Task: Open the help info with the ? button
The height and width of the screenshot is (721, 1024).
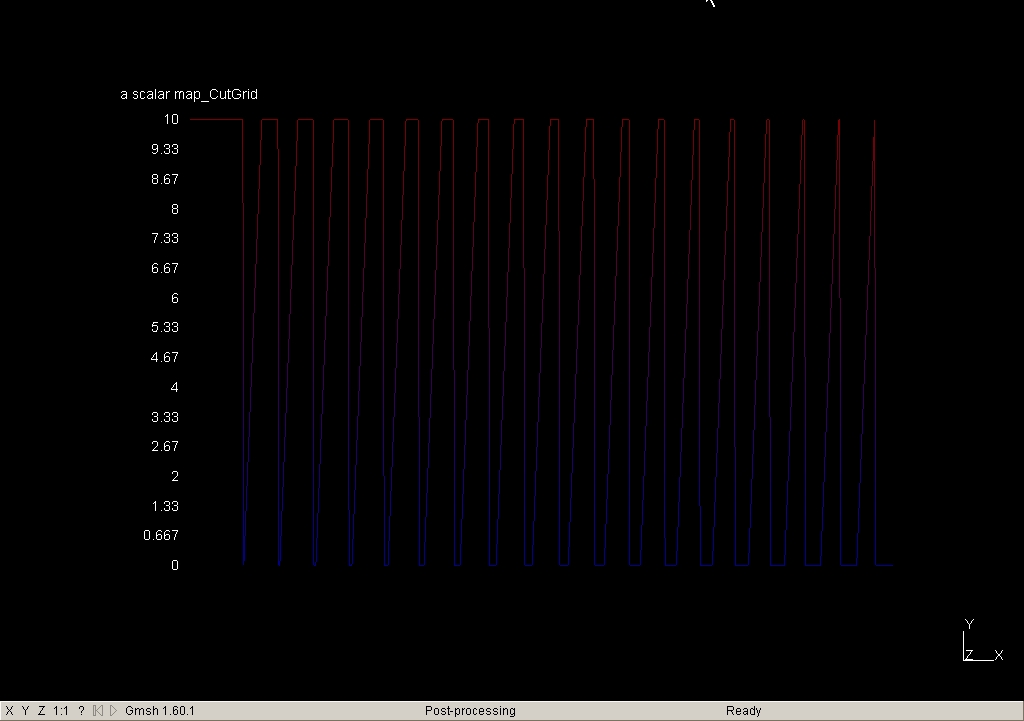Action: [81, 711]
